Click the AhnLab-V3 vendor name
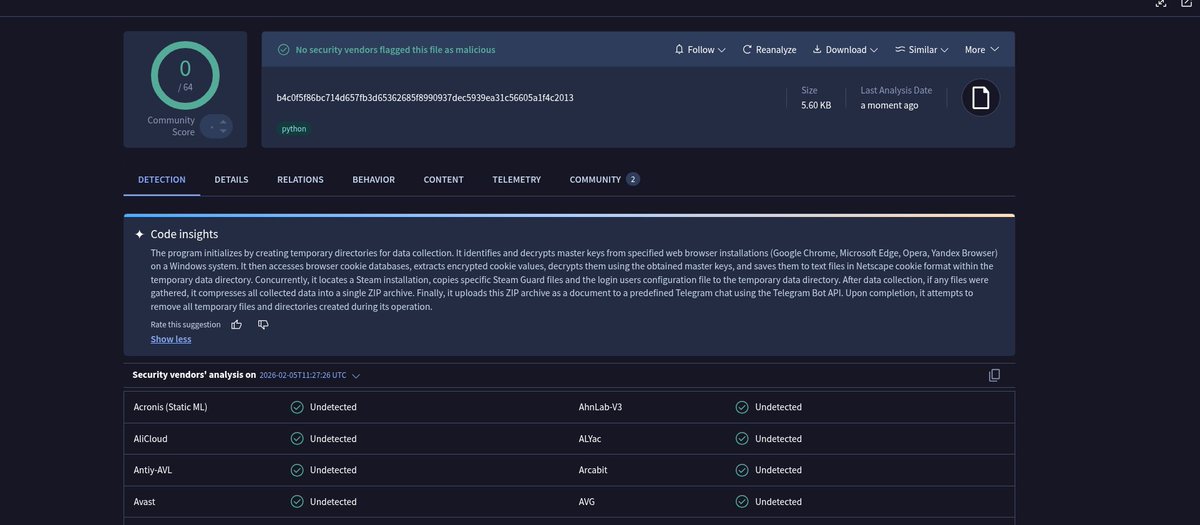 point(600,407)
